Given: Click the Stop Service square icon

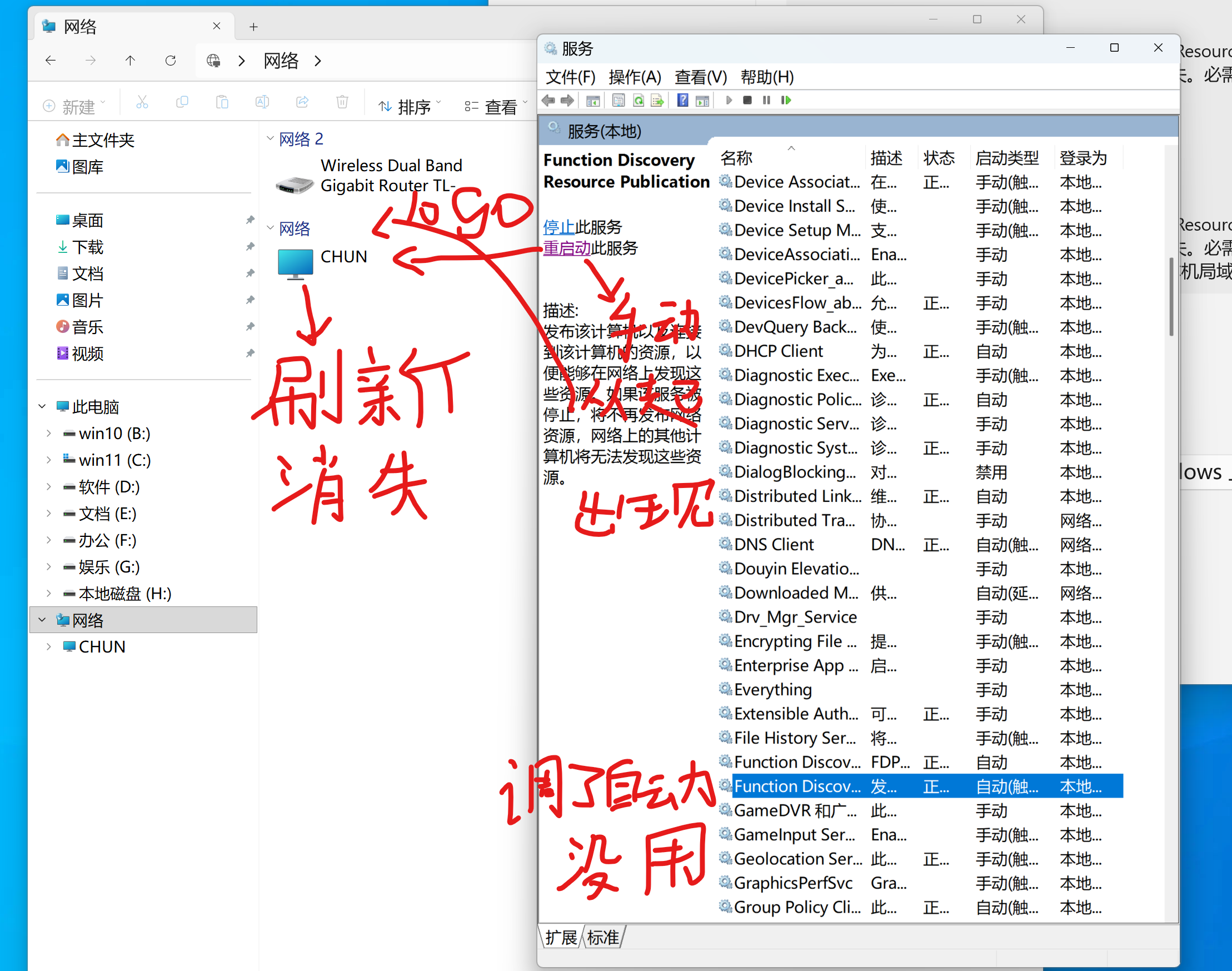Looking at the screenshot, I should (748, 100).
